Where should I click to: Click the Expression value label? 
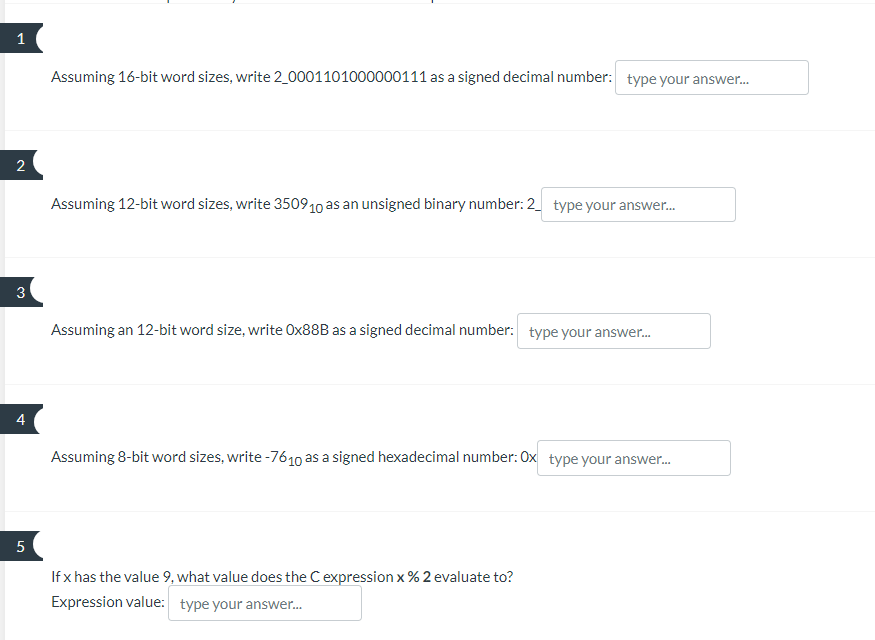click(x=106, y=602)
